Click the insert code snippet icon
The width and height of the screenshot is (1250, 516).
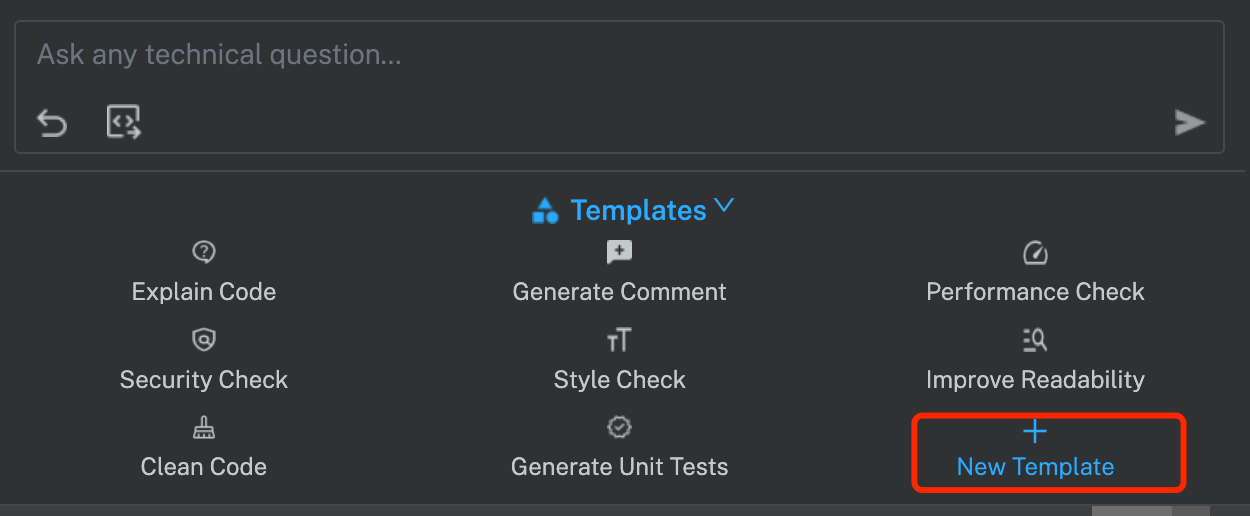pos(124,122)
